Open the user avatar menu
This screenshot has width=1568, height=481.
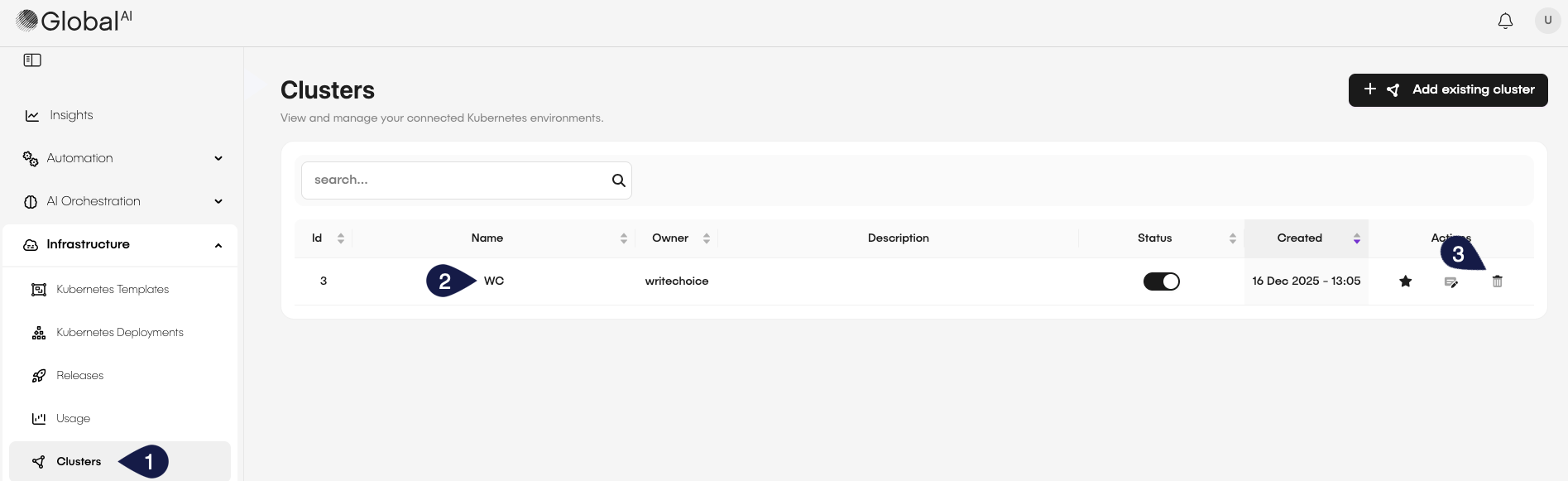coord(1547,21)
